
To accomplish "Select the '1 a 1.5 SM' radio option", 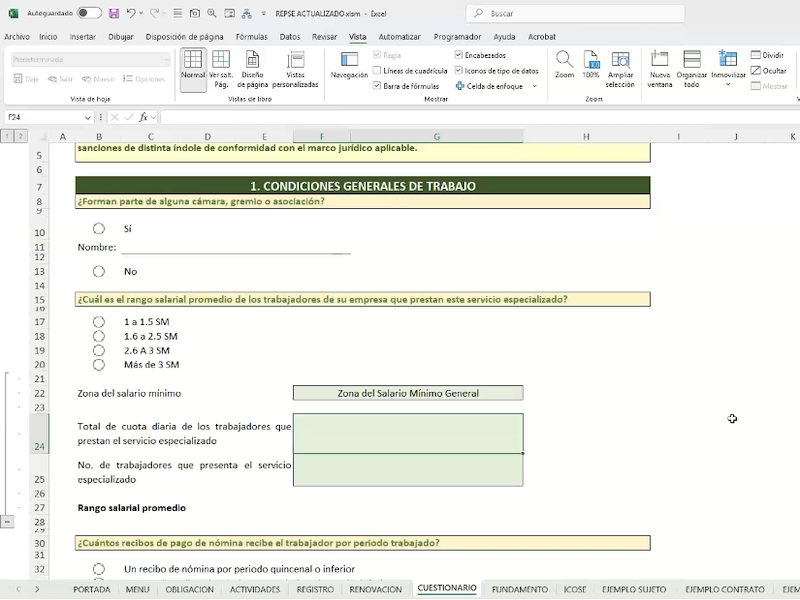I will click(x=99, y=322).
